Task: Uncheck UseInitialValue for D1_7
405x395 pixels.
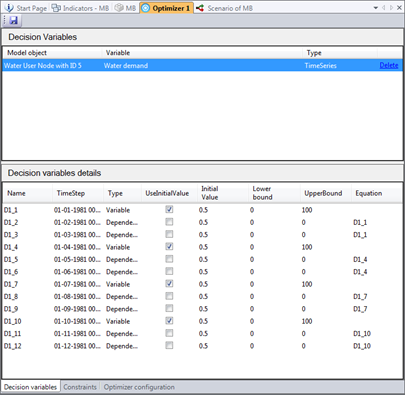Action: tap(169, 283)
